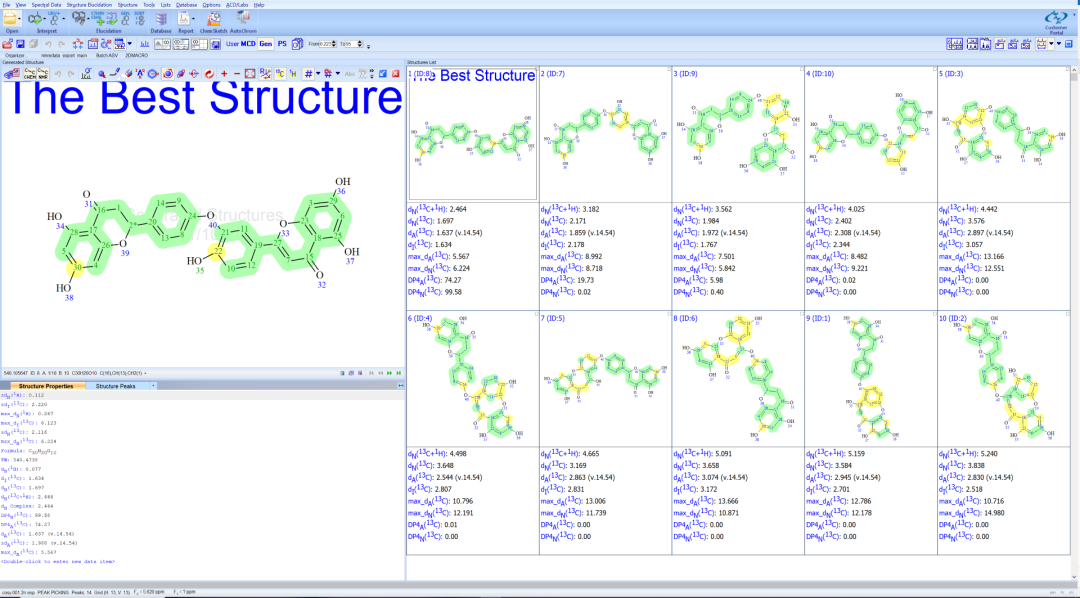1080x598 pixels.
Task: Expand the Open button dropdown arrow
Action: click(21, 19)
